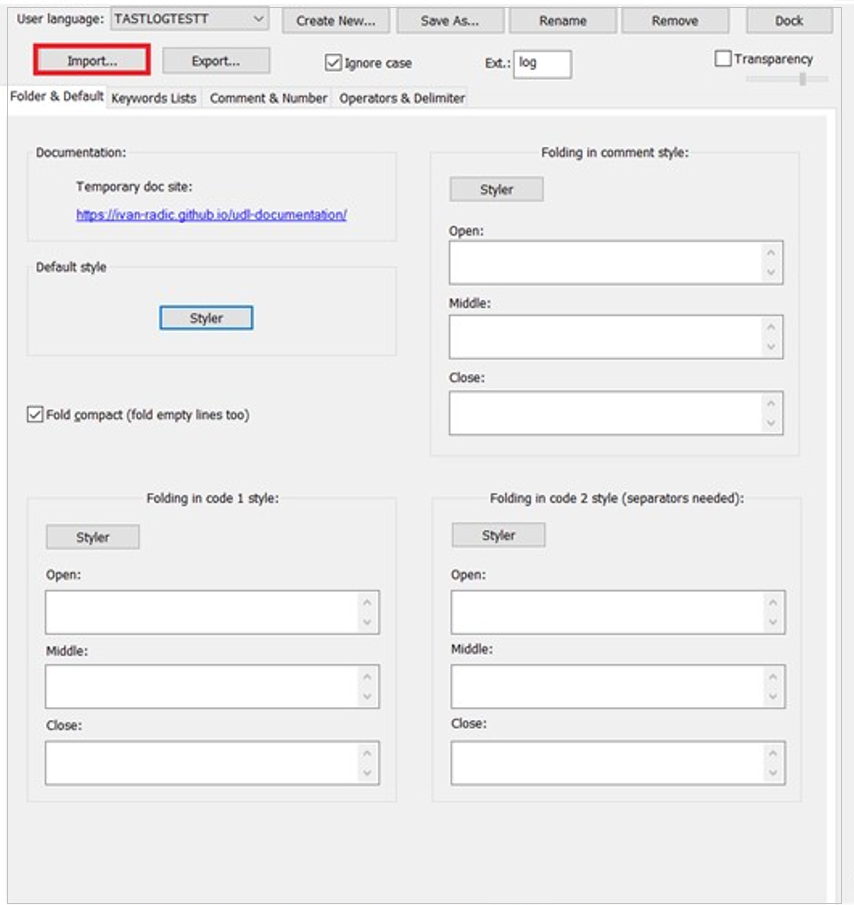854x905 pixels.
Task: Uncheck Fold compact option
Action: coord(36,414)
